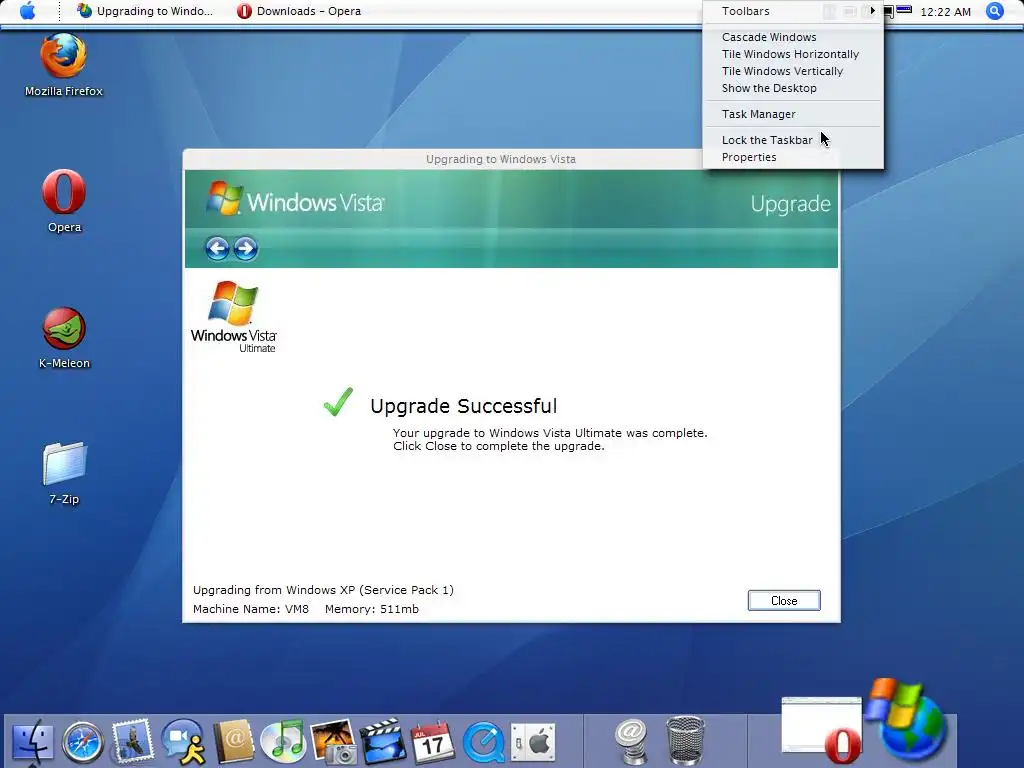Click Upgrading from Windows XP text
This screenshot has width=1024, height=768.
tap(323, 590)
